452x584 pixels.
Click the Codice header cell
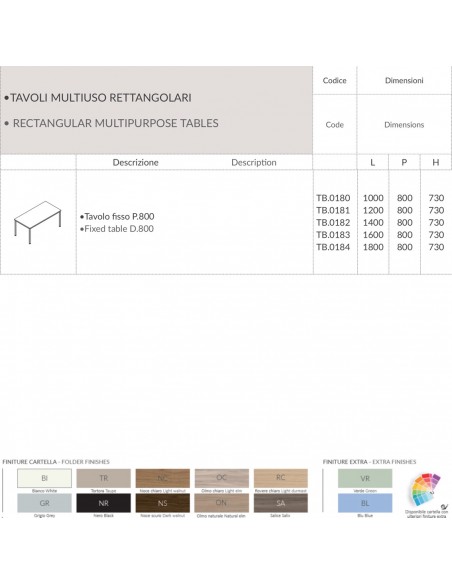(334, 80)
